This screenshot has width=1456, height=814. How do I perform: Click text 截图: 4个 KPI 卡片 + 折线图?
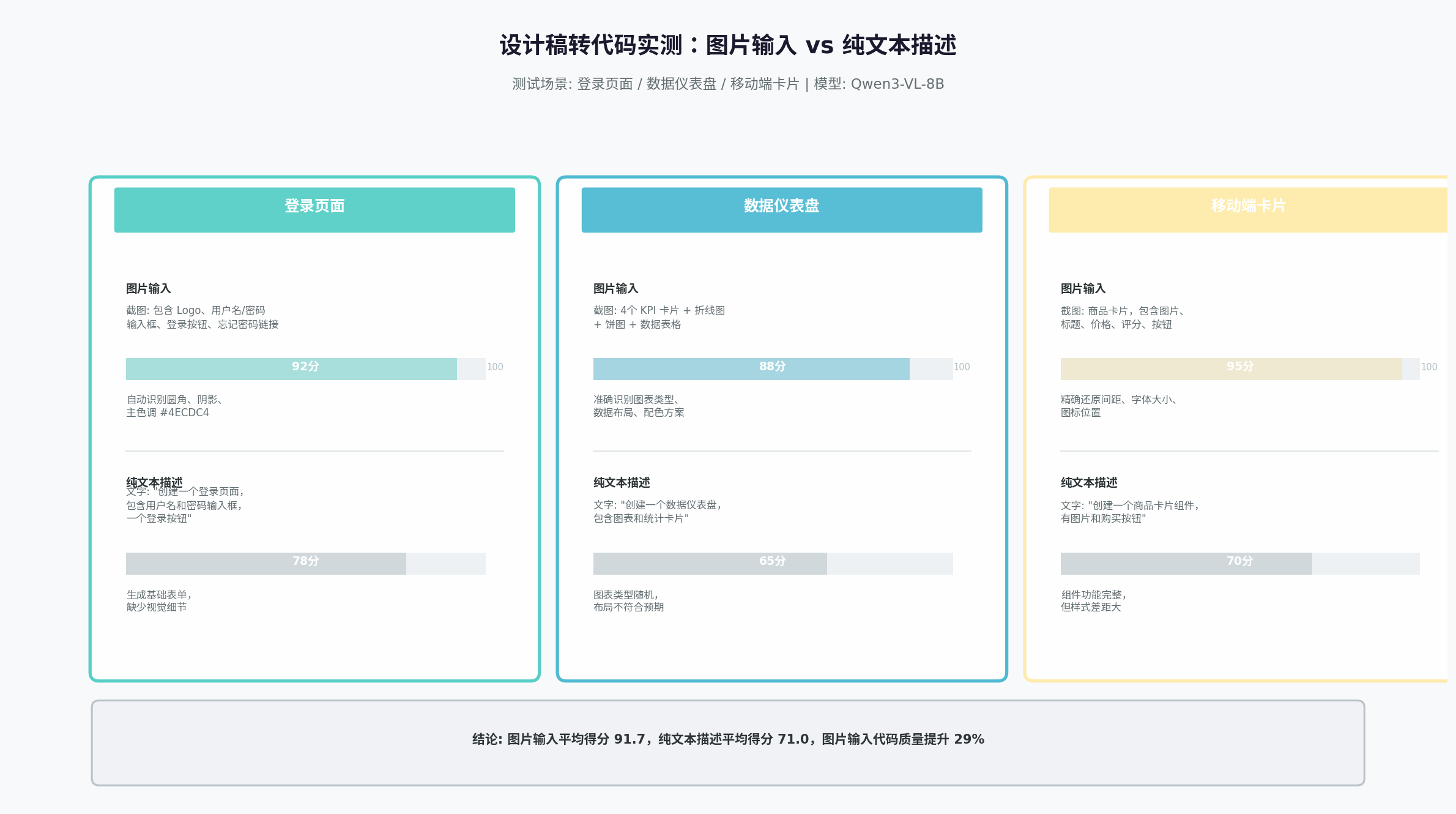click(659, 310)
